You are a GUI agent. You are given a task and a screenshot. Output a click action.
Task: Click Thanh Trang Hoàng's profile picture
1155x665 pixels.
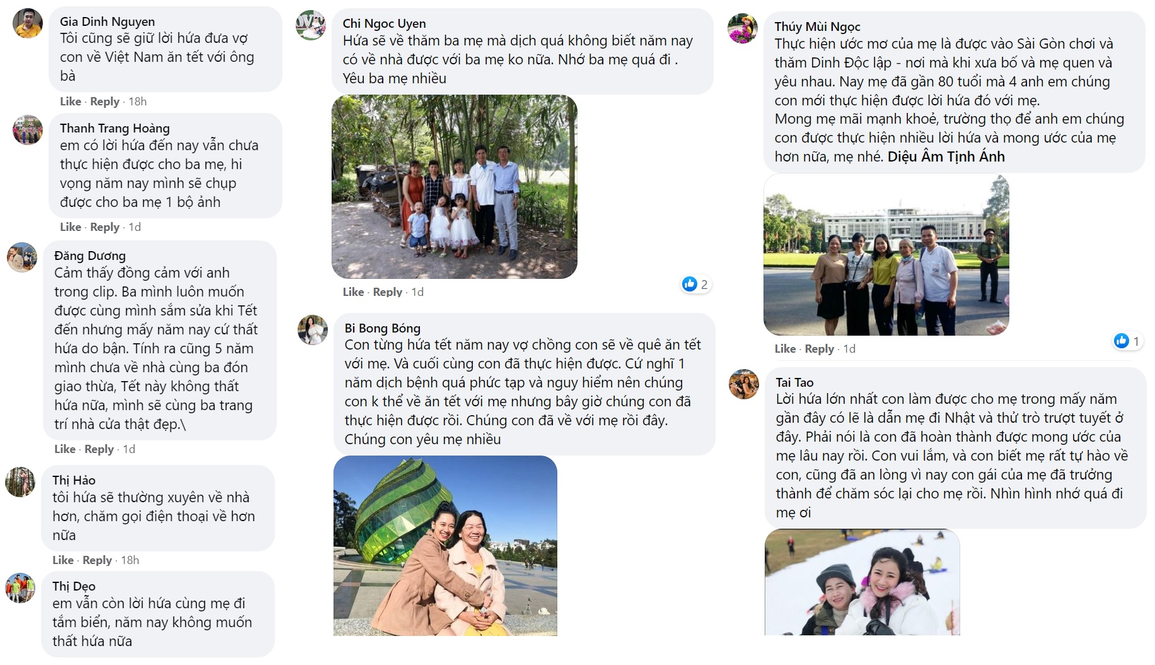click(27, 130)
